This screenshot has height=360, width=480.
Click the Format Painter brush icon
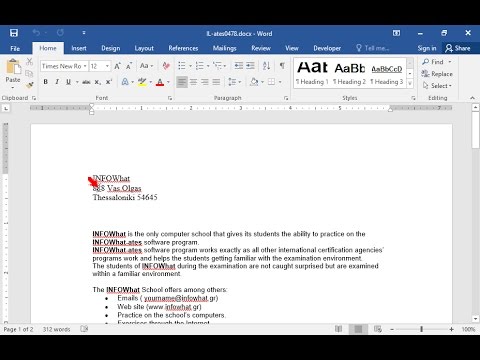[30, 85]
